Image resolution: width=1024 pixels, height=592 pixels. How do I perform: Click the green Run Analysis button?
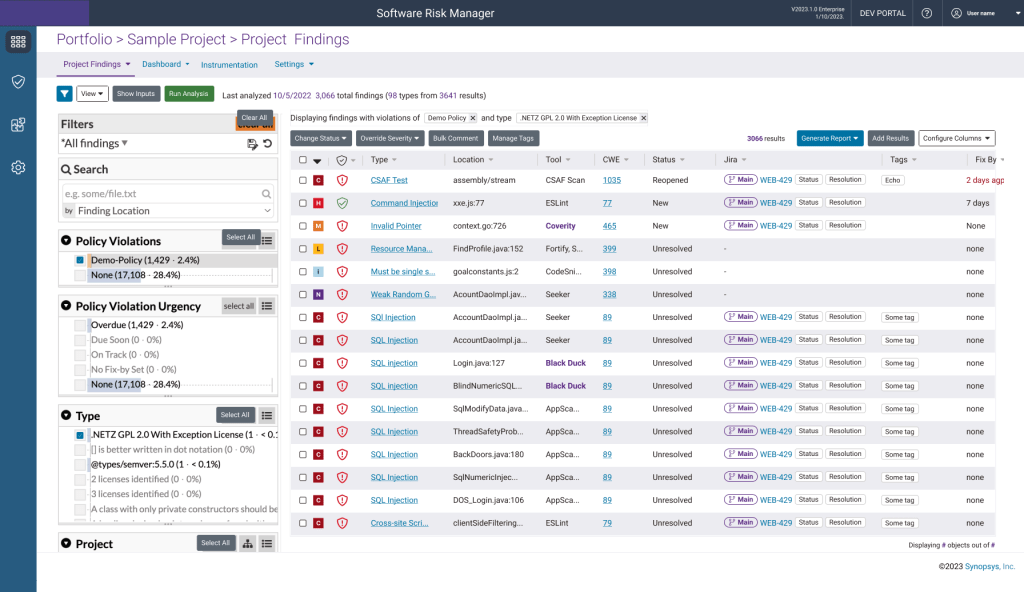coord(189,94)
